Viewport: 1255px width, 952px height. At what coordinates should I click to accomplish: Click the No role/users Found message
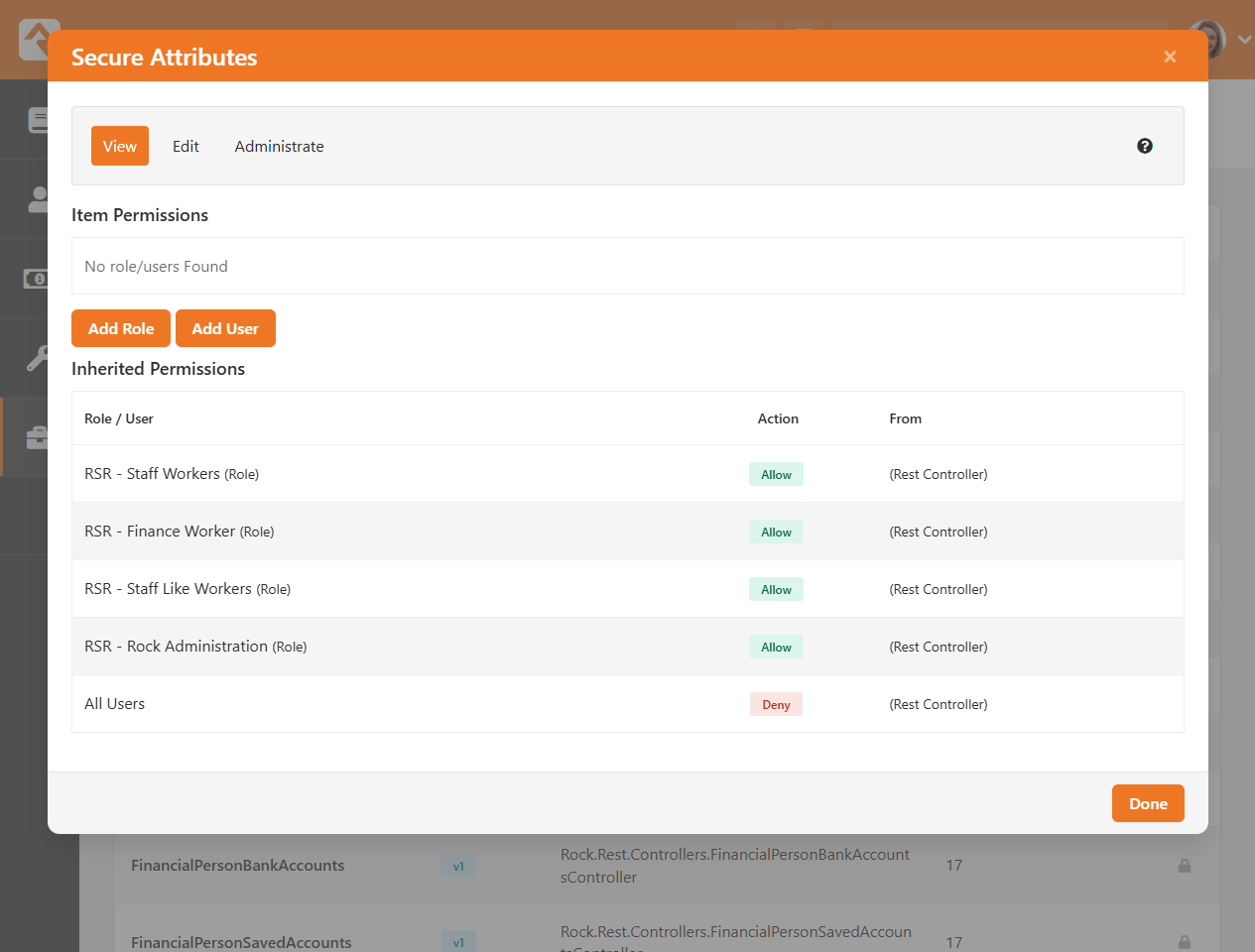coord(156,266)
